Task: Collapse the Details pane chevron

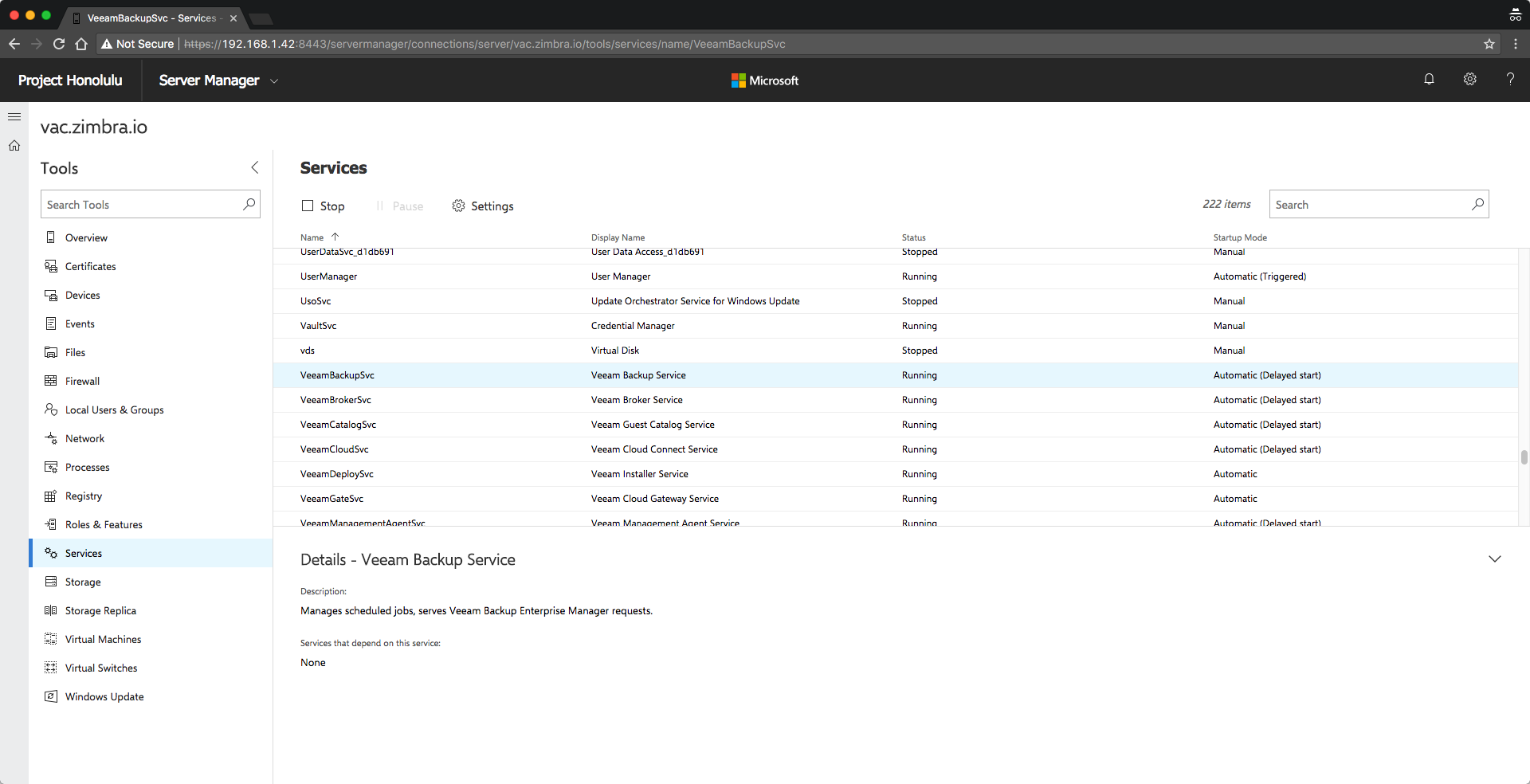Action: click(x=1495, y=559)
